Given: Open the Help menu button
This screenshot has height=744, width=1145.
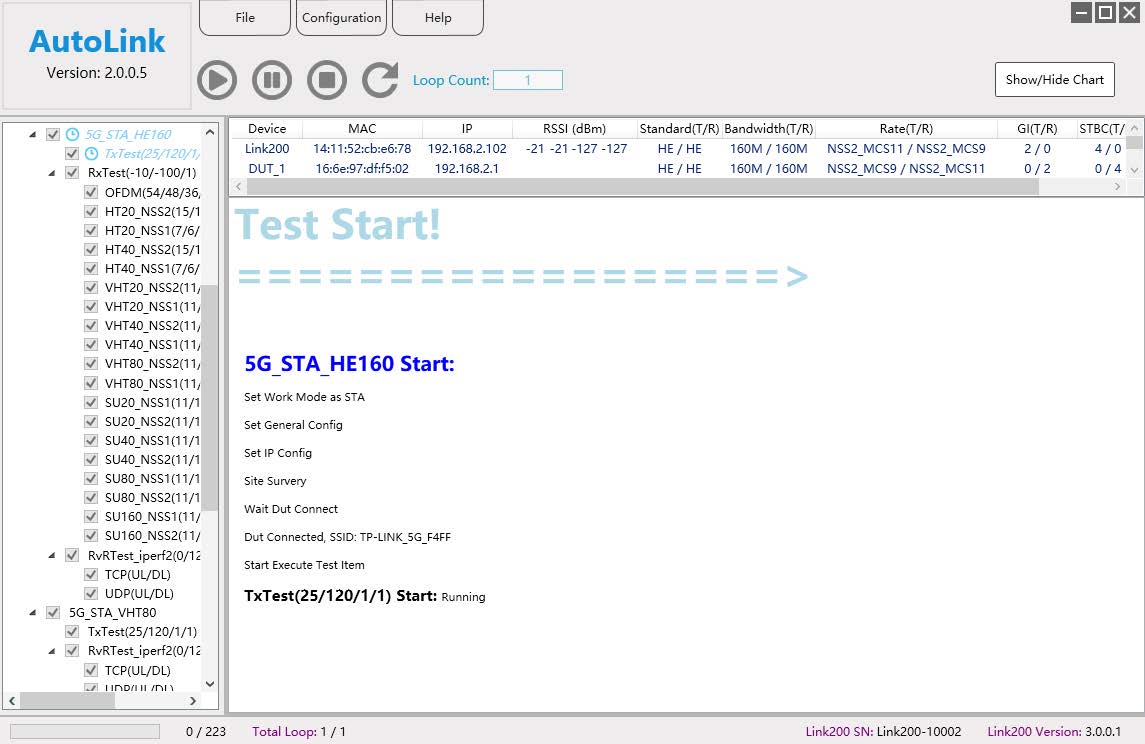Looking at the screenshot, I should (x=438, y=18).
